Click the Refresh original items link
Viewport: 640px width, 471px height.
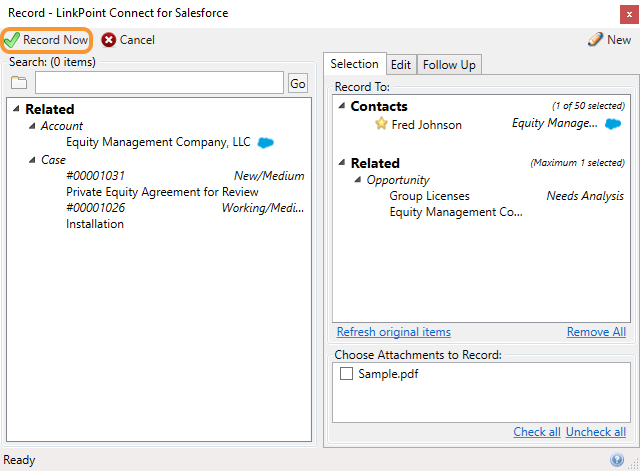393,332
